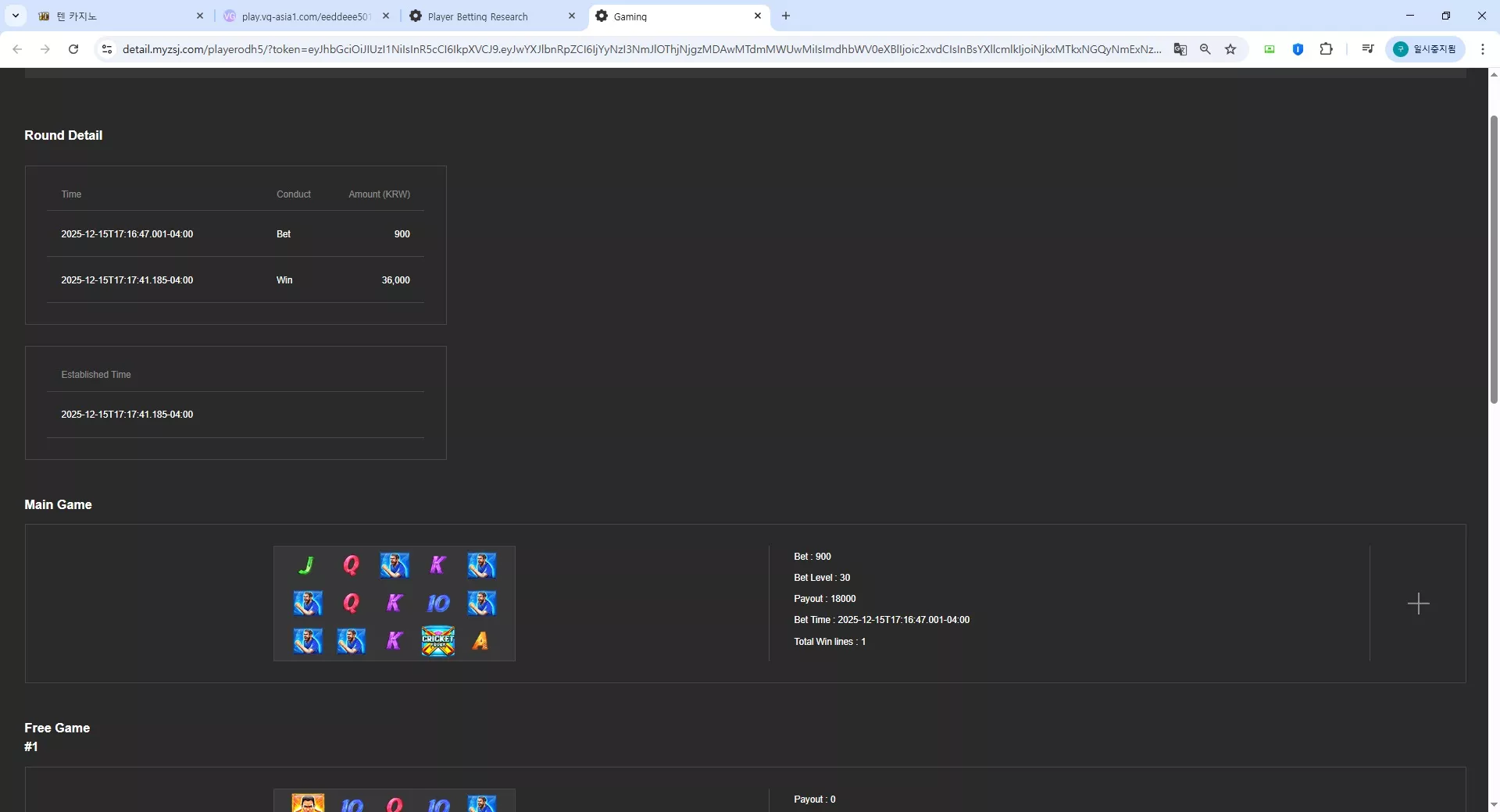Go back to the previous page
Screen dimensions: 1500x812
coord(17,49)
